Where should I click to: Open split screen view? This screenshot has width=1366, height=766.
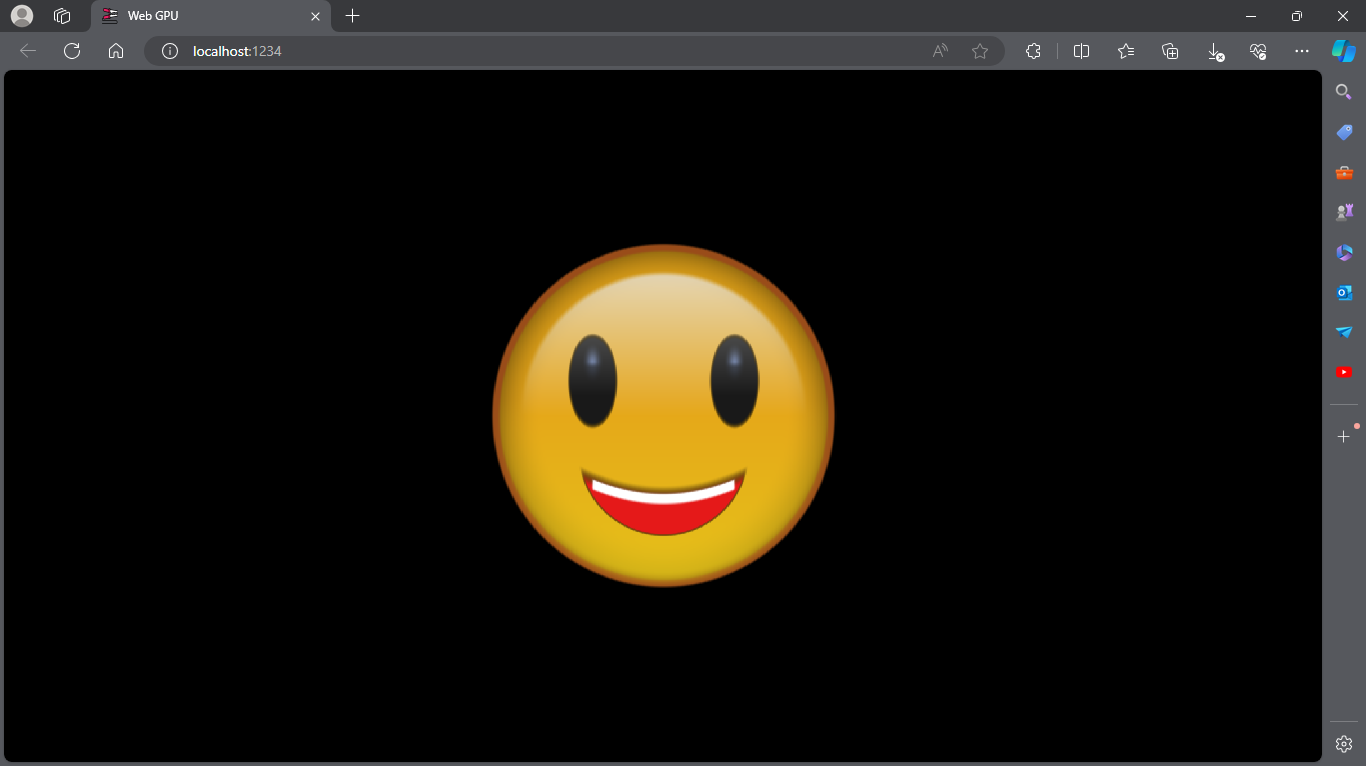[x=1081, y=51]
